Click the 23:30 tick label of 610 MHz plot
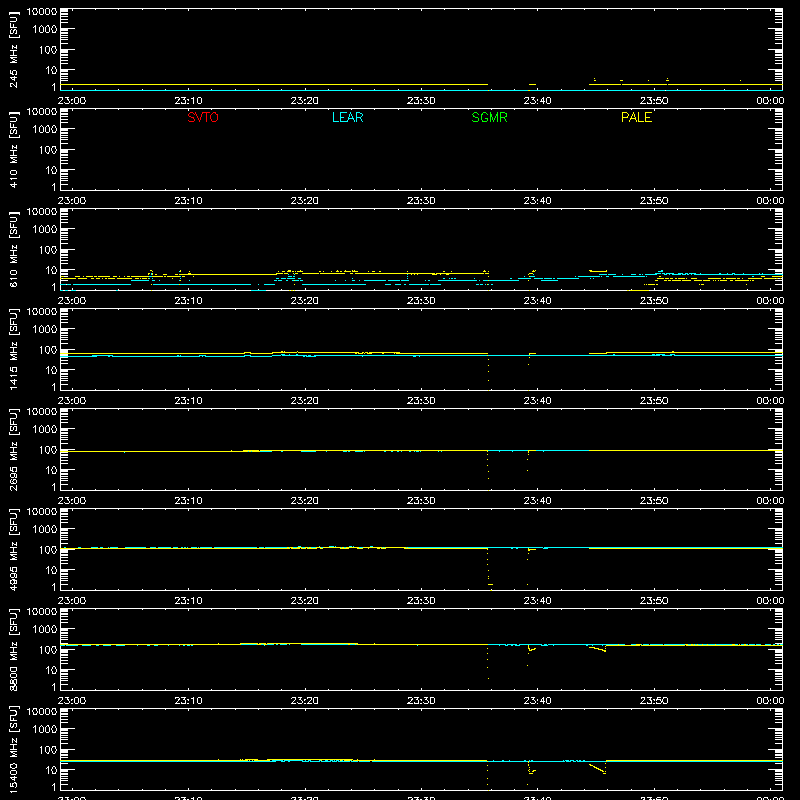This screenshot has height=800, width=800. point(421,301)
